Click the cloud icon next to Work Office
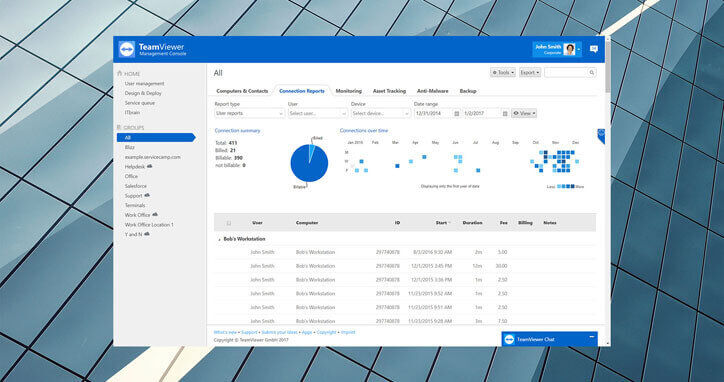The image size is (724, 382). pos(155,215)
